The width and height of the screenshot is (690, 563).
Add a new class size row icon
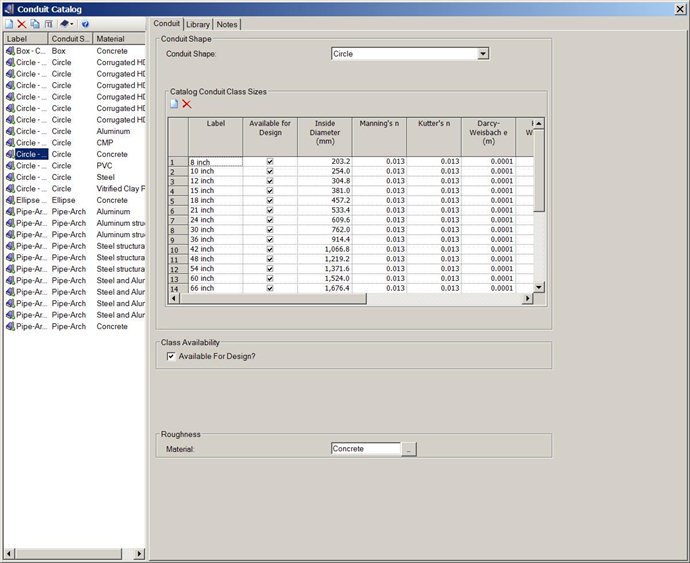pyautogui.click(x=174, y=104)
